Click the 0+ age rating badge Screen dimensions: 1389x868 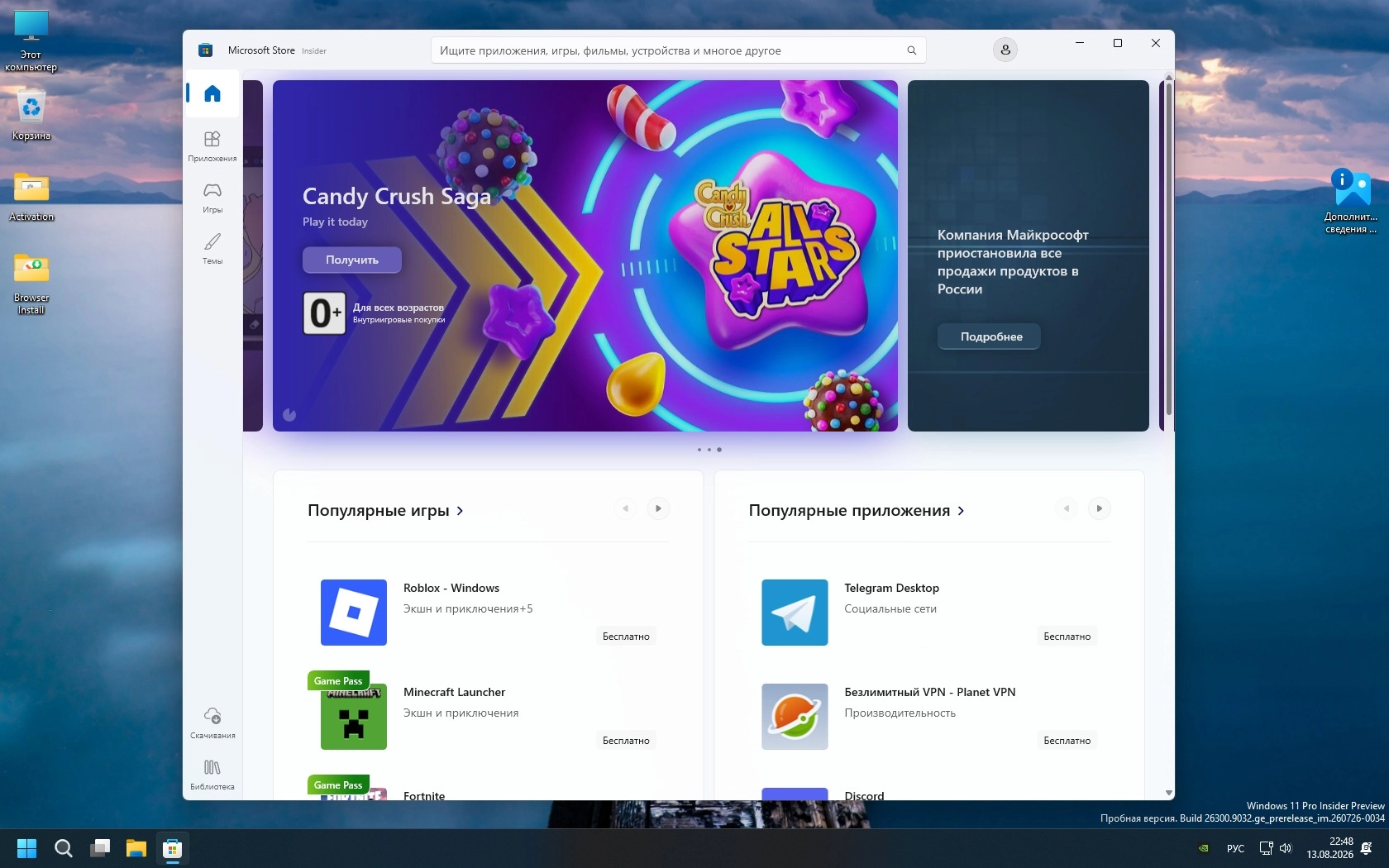click(x=324, y=313)
